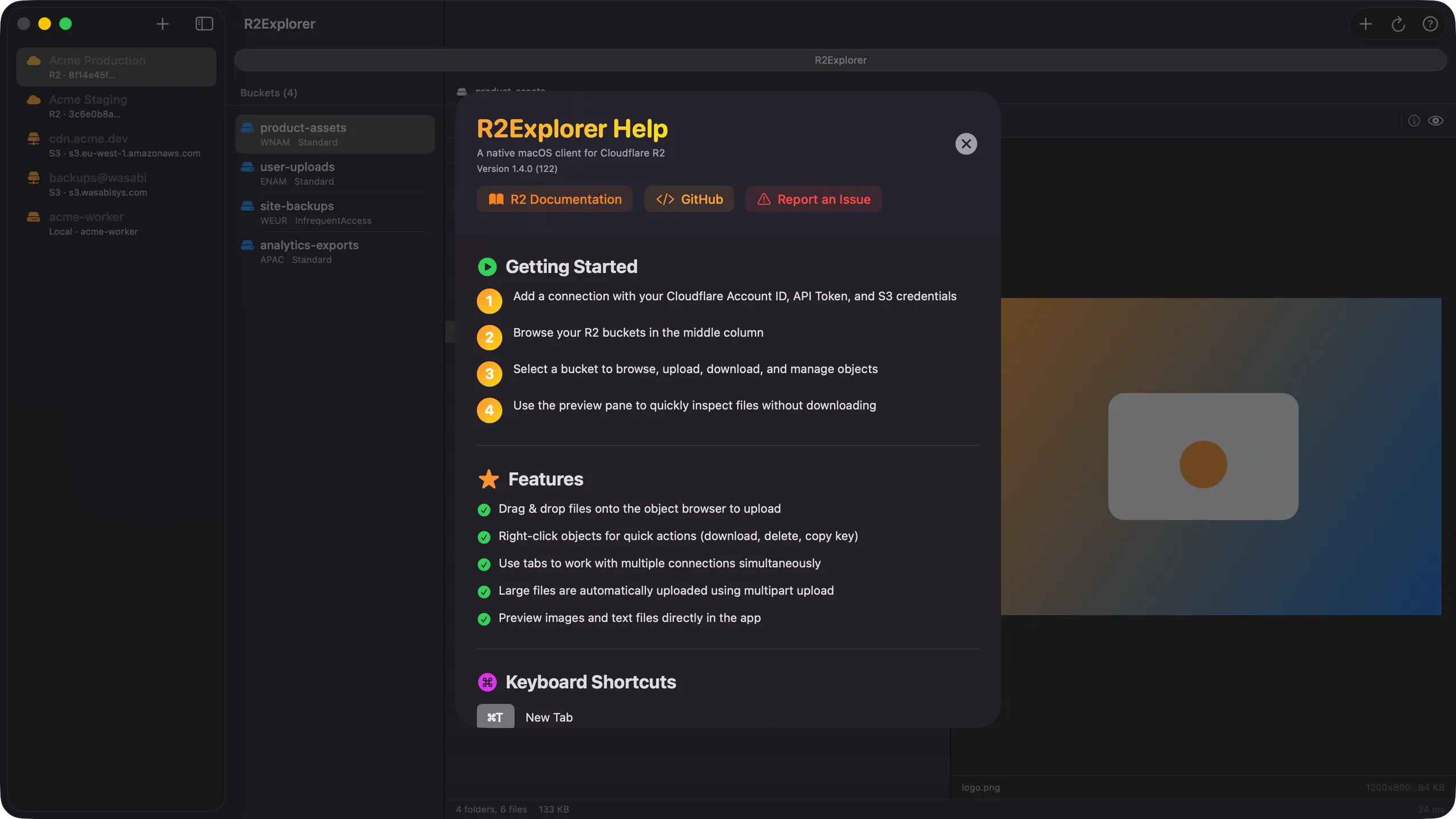Click the user-uploads bucket icon
Viewport: 1456px width, 819px height.
coord(247,167)
